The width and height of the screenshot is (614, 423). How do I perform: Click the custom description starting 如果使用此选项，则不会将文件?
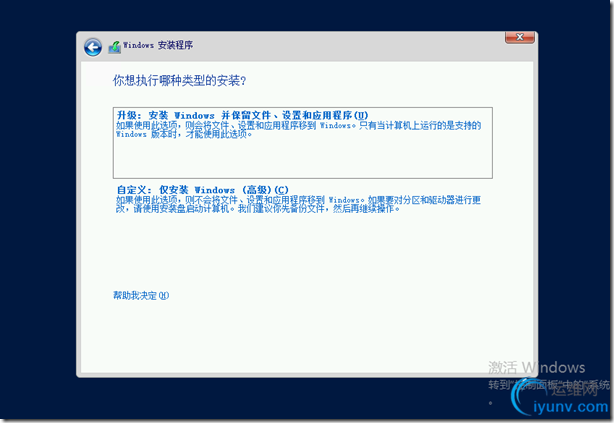click(x=298, y=204)
